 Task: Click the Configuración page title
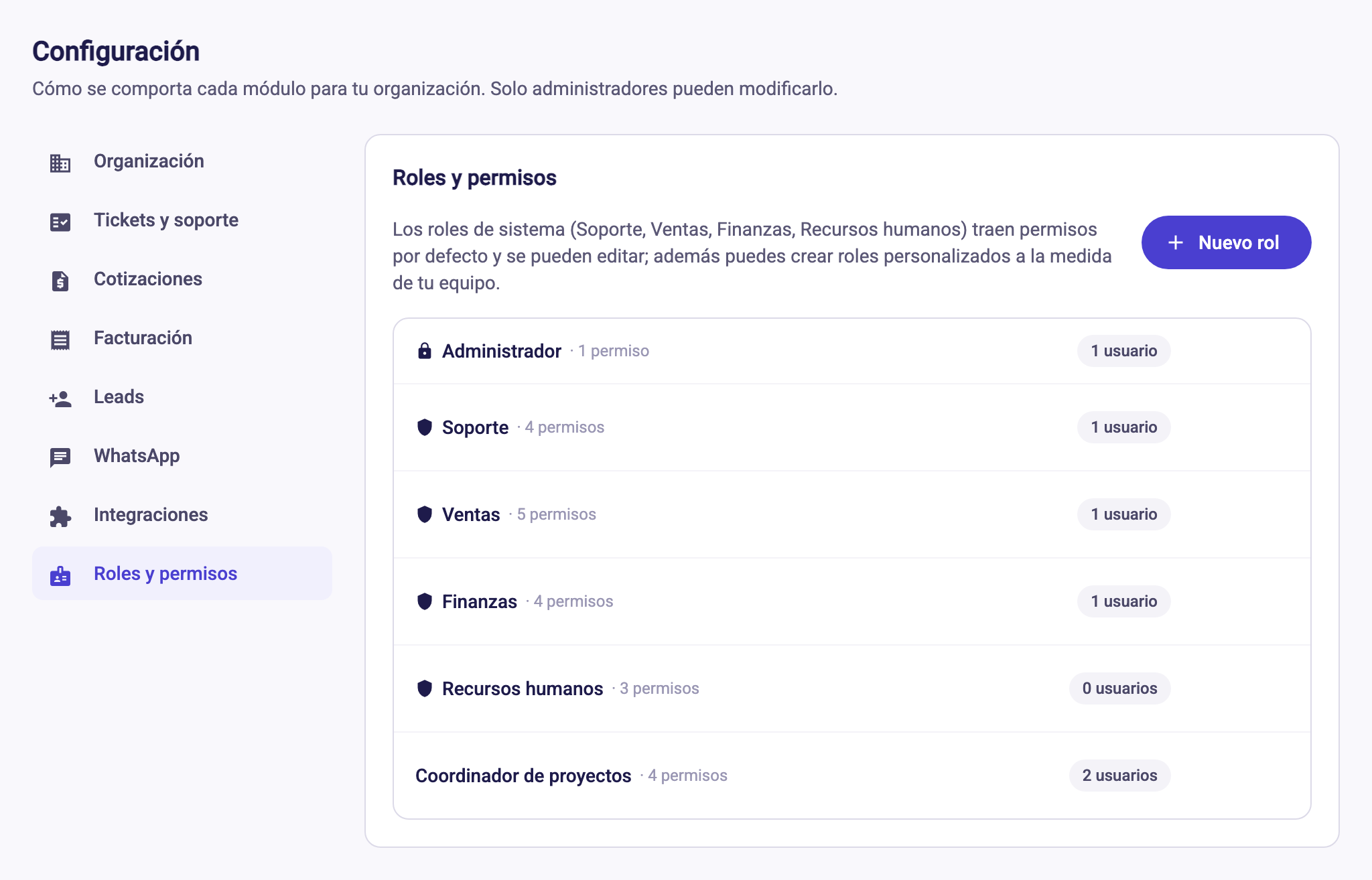pos(116,52)
